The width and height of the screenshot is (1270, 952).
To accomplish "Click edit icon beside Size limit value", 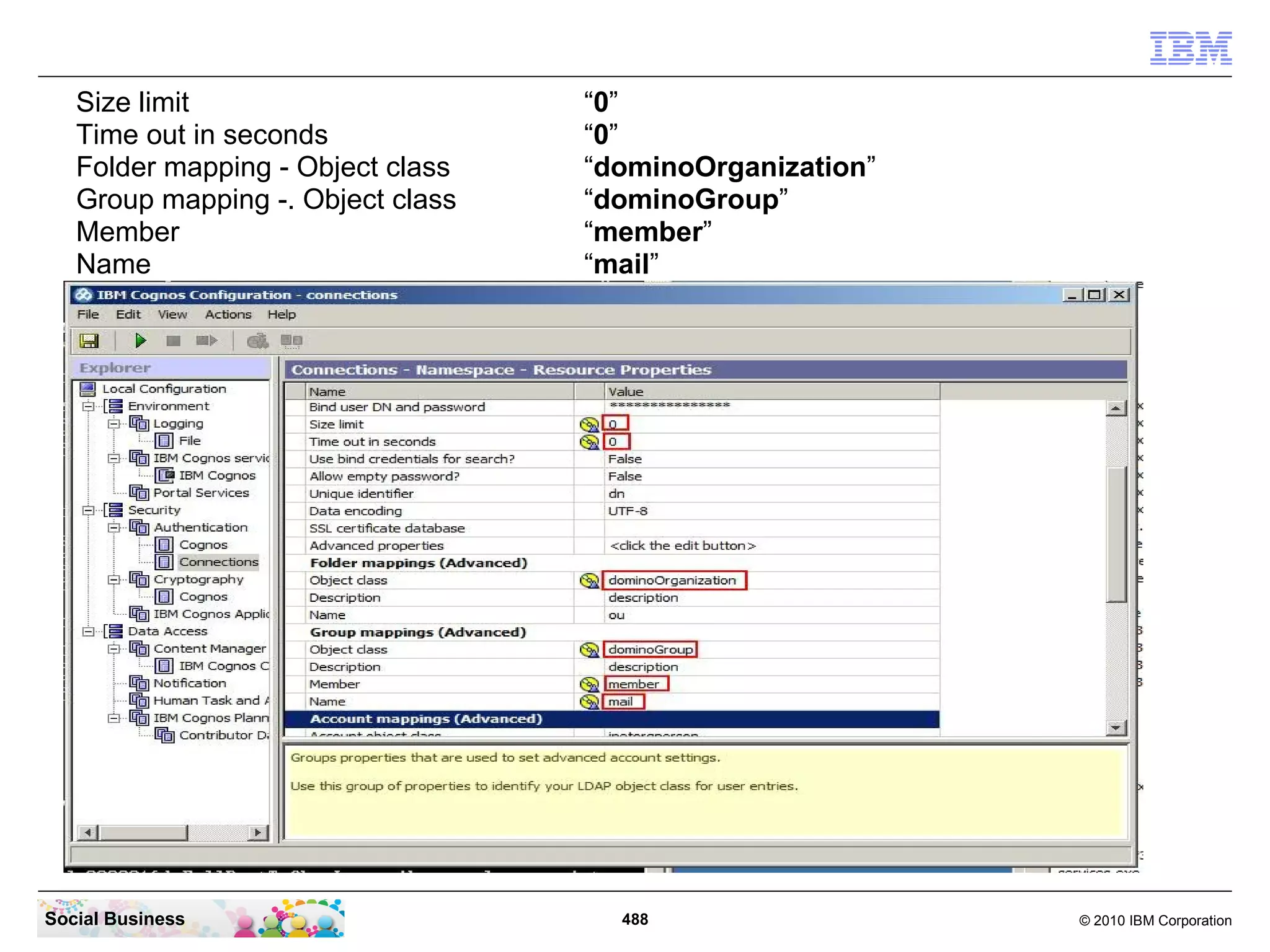I will click(x=589, y=425).
